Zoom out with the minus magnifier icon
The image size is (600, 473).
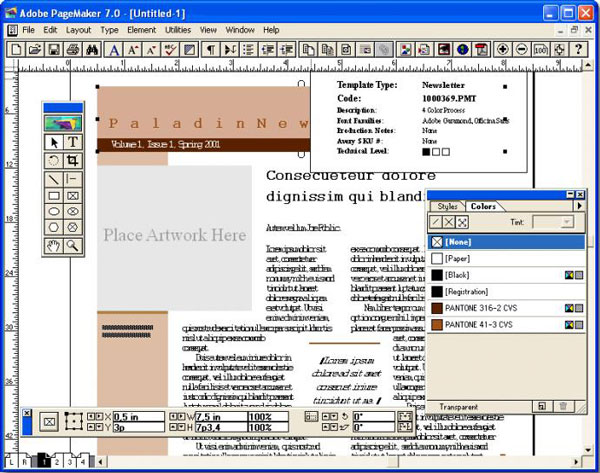tap(522, 49)
